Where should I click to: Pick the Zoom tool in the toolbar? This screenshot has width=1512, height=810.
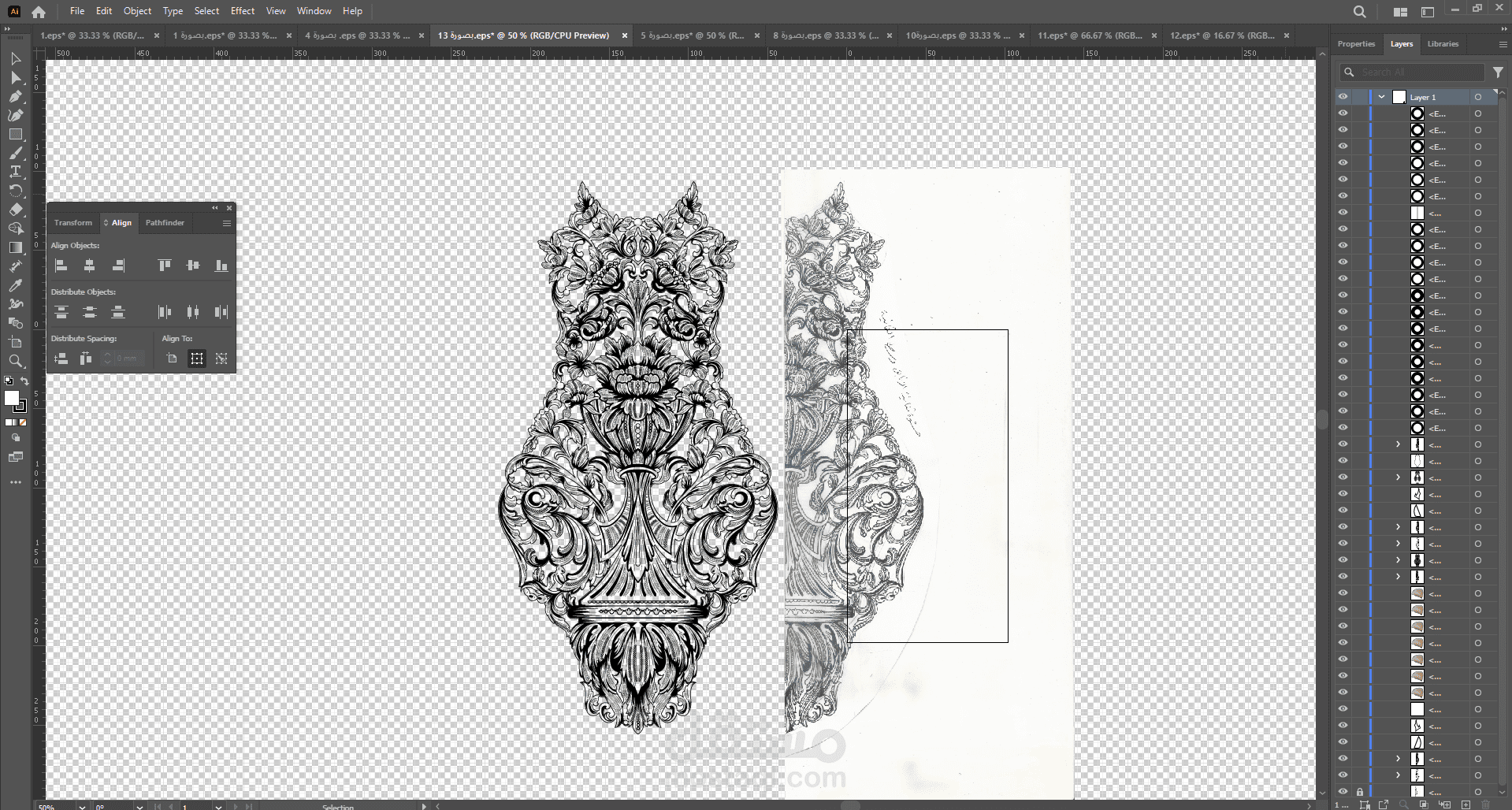tap(15, 361)
